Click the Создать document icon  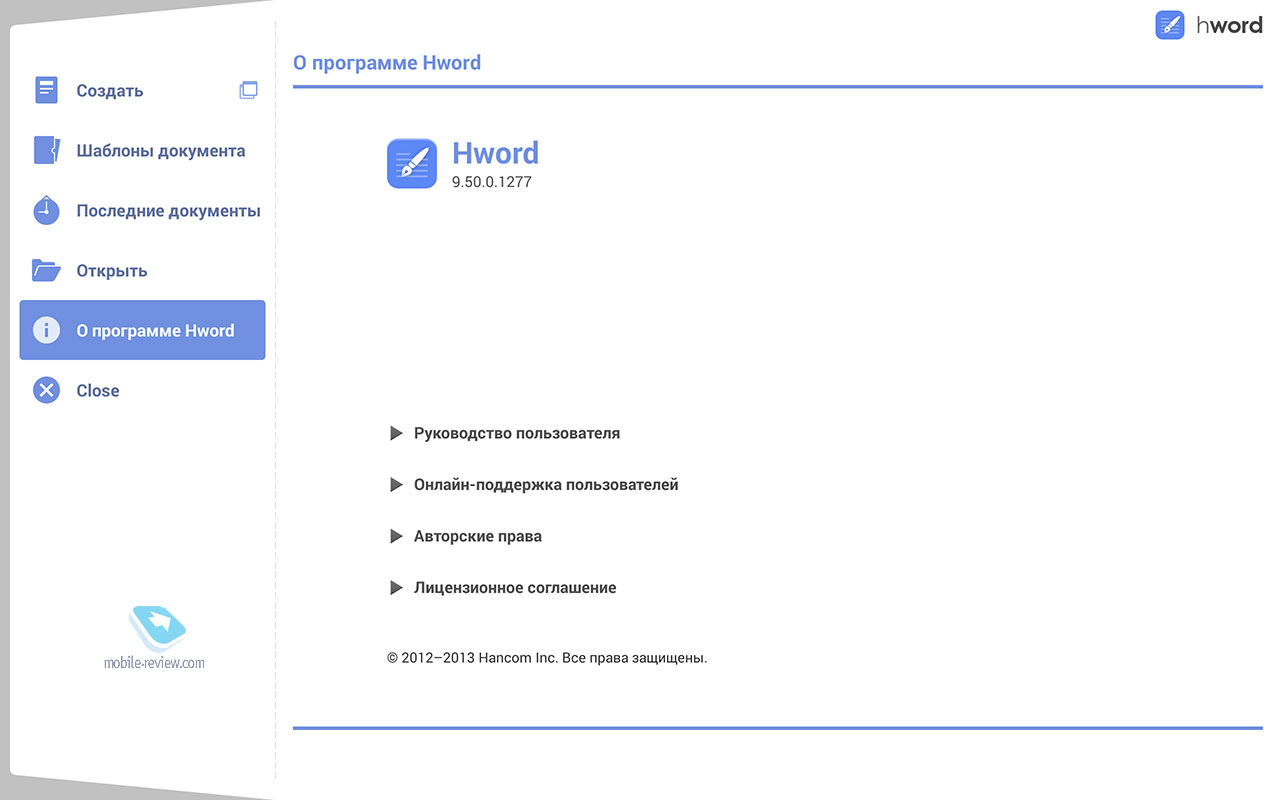pos(46,90)
